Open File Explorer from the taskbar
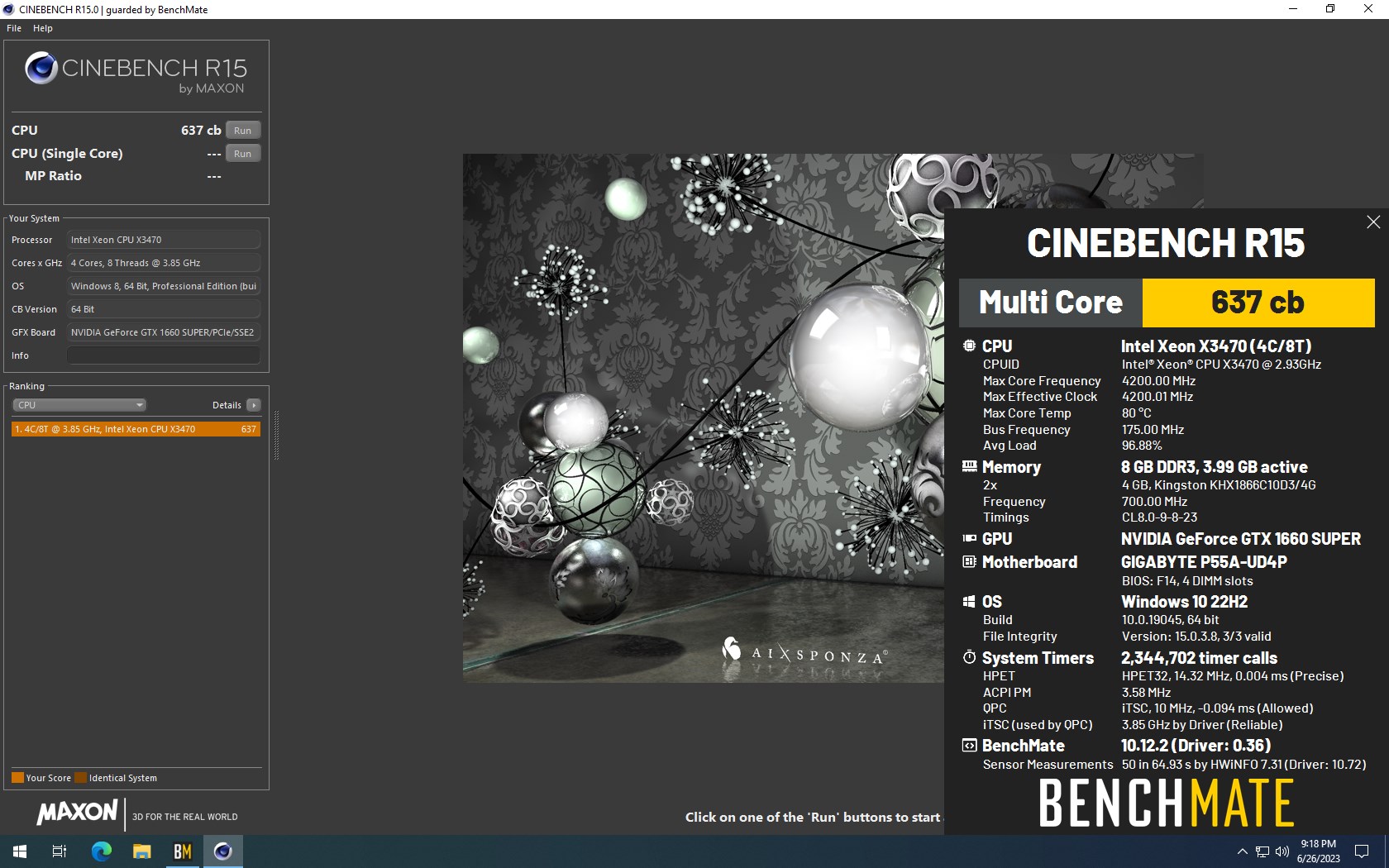1389x868 pixels. click(x=142, y=851)
